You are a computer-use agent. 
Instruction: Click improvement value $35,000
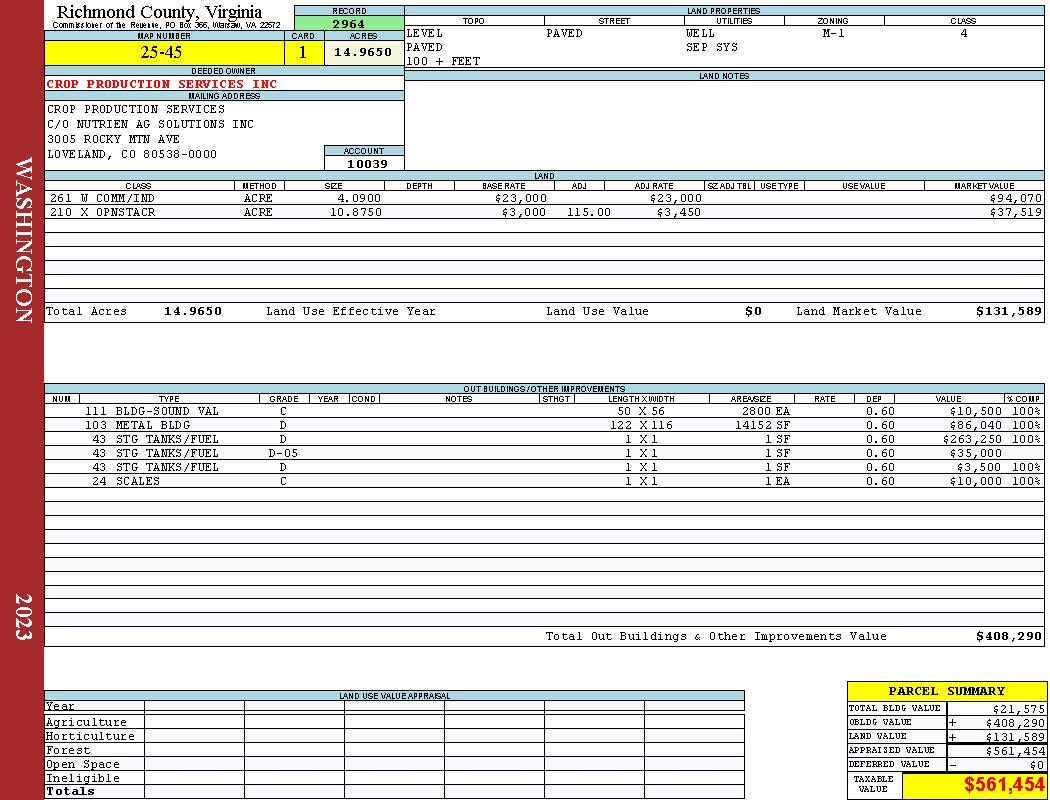point(975,453)
